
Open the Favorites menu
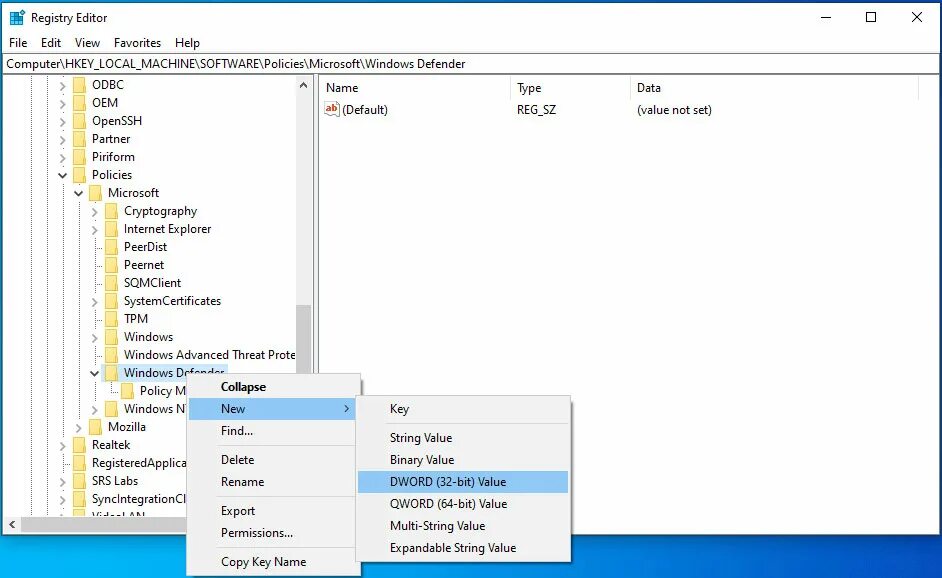click(138, 43)
